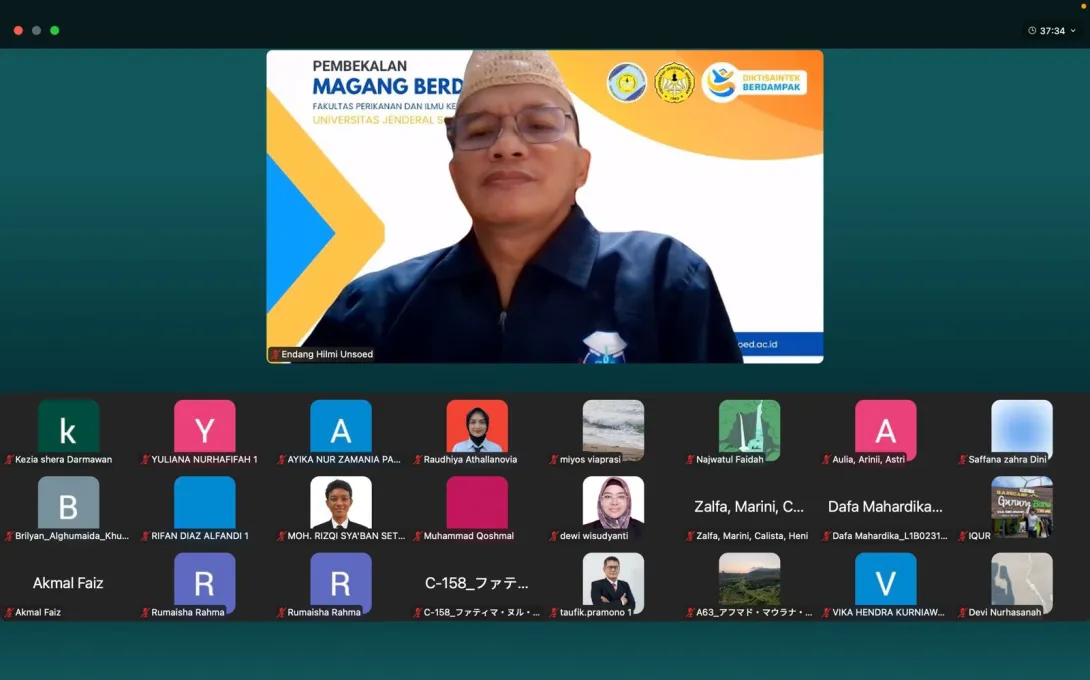
Task: Select the large "Zalfa, Marini, C..." participant tile text
Action: pyautogui.click(x=749, y=507)
